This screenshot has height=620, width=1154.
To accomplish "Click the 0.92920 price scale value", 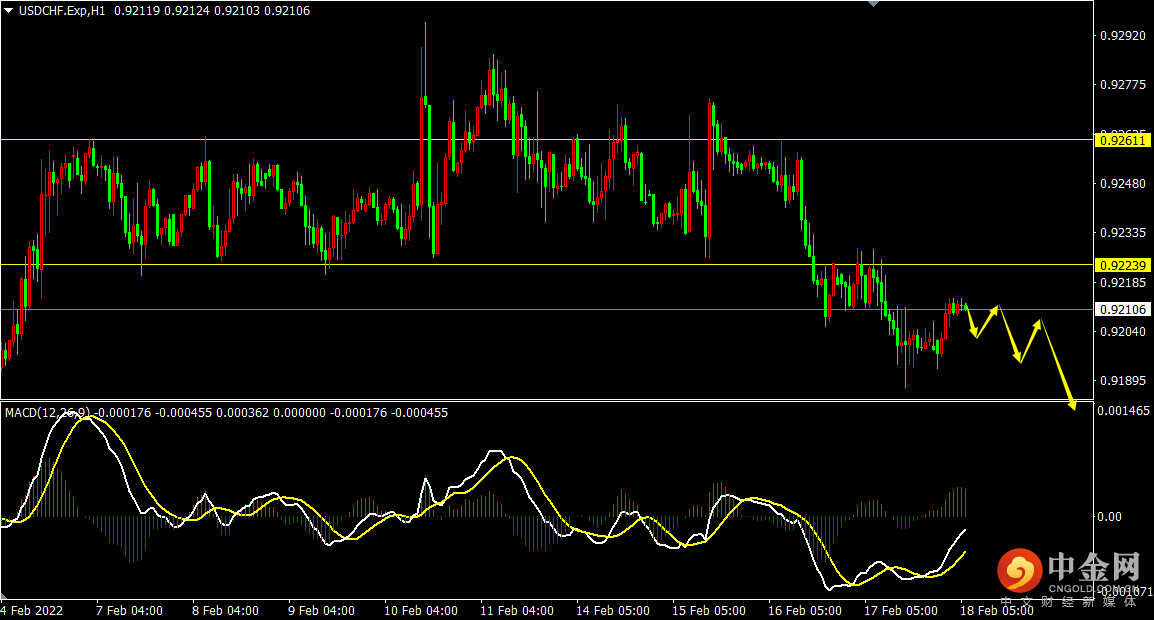I will 1122,36.
